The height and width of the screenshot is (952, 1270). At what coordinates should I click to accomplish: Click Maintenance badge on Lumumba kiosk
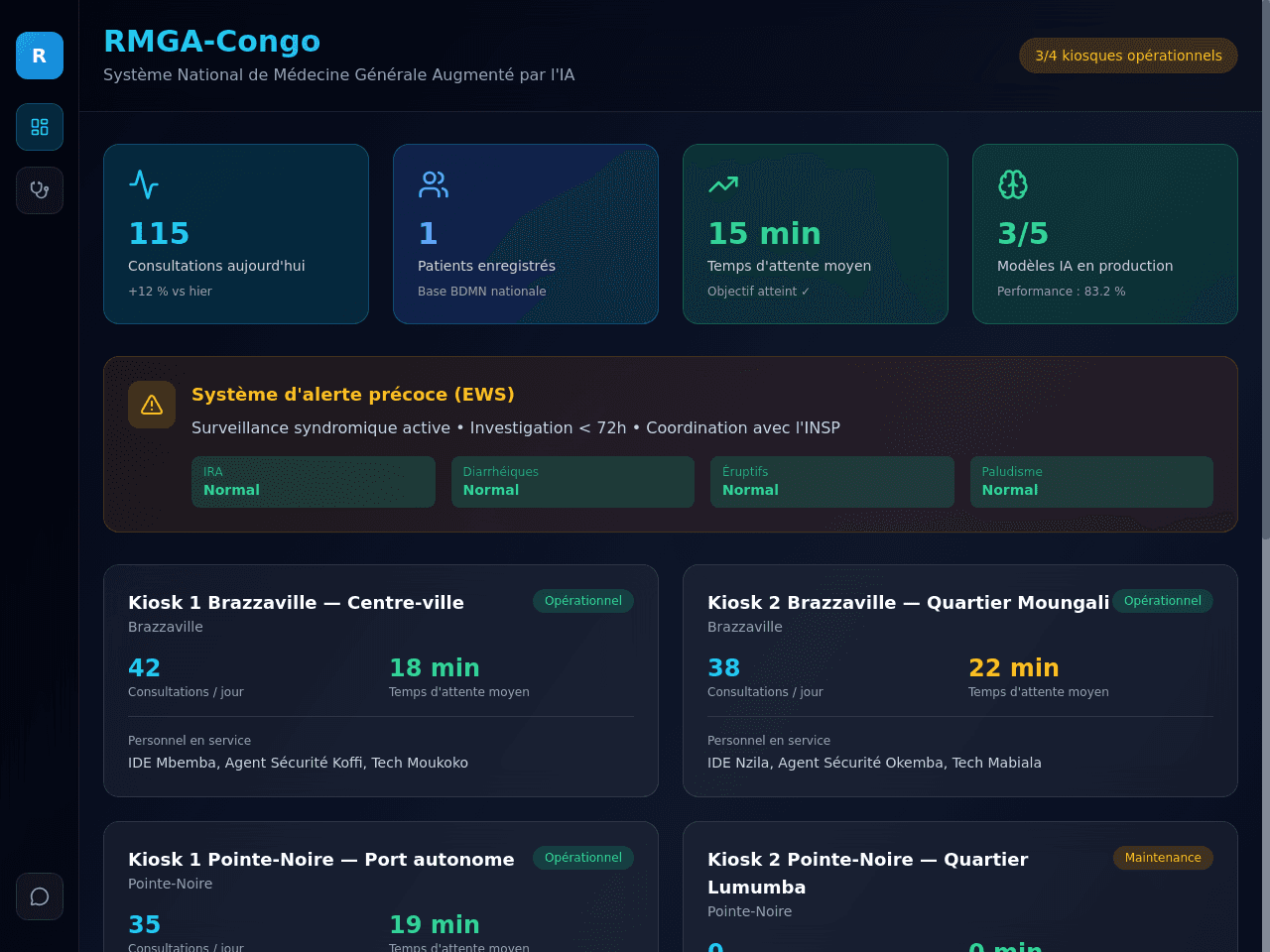1163,858
